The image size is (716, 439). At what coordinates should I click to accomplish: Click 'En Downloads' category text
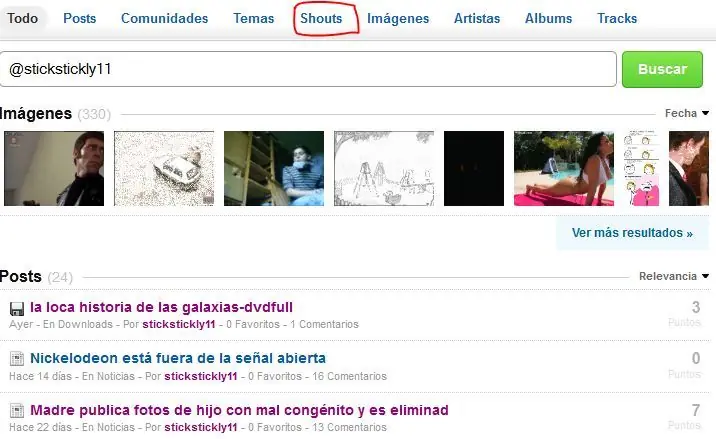click(x=78, y=324)
